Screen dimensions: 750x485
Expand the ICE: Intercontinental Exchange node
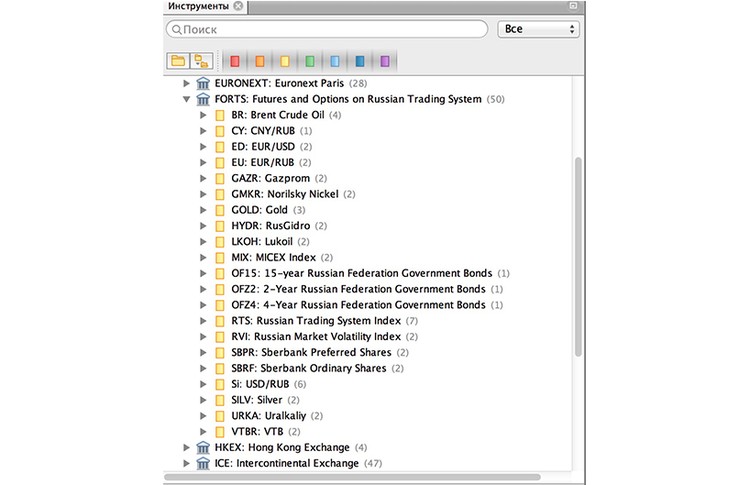187,463
